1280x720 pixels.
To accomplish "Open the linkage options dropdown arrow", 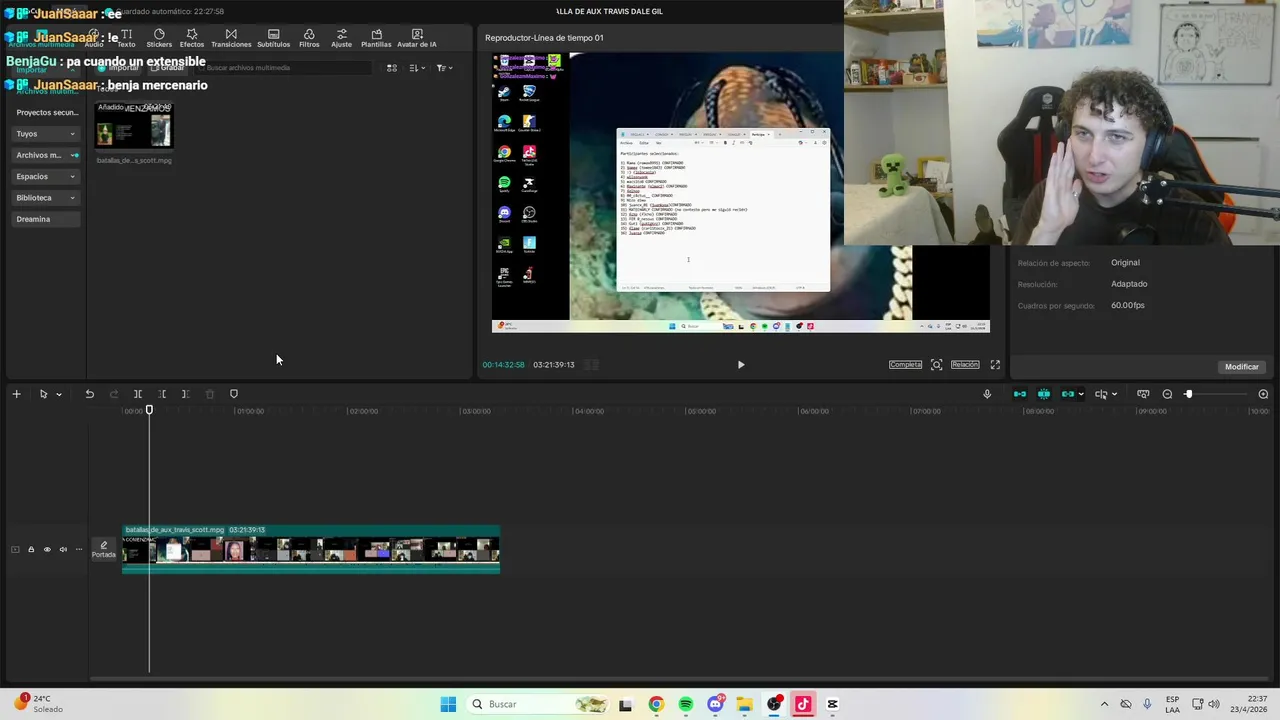I will pyautogui.click(x=1081, y=394).
